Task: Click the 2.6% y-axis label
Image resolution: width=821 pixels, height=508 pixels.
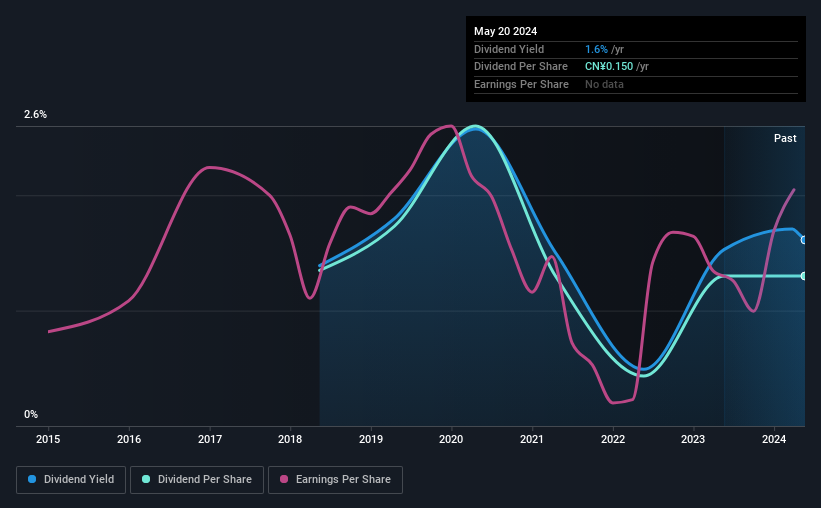Action: pos(36,115)
